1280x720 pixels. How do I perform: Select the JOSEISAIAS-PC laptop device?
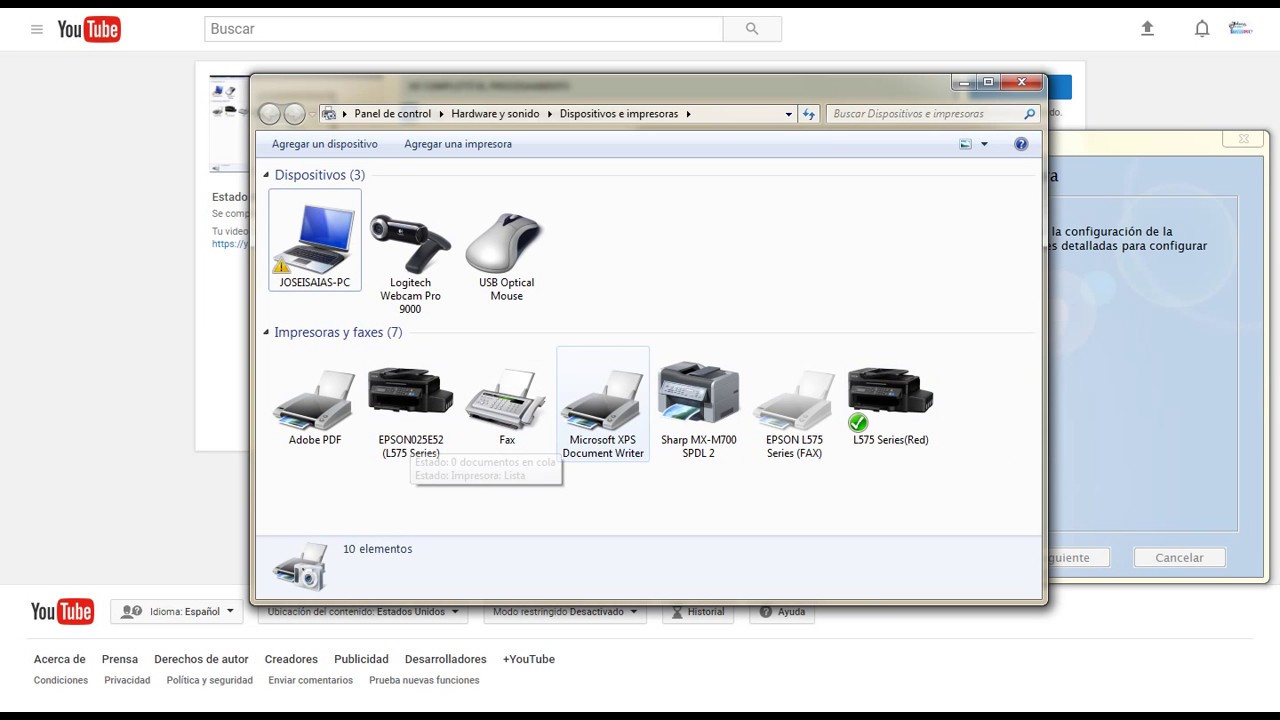point(315,240)
